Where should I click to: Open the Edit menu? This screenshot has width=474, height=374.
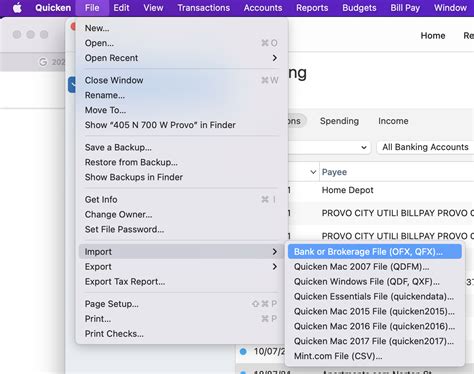(x=121, y=8)
